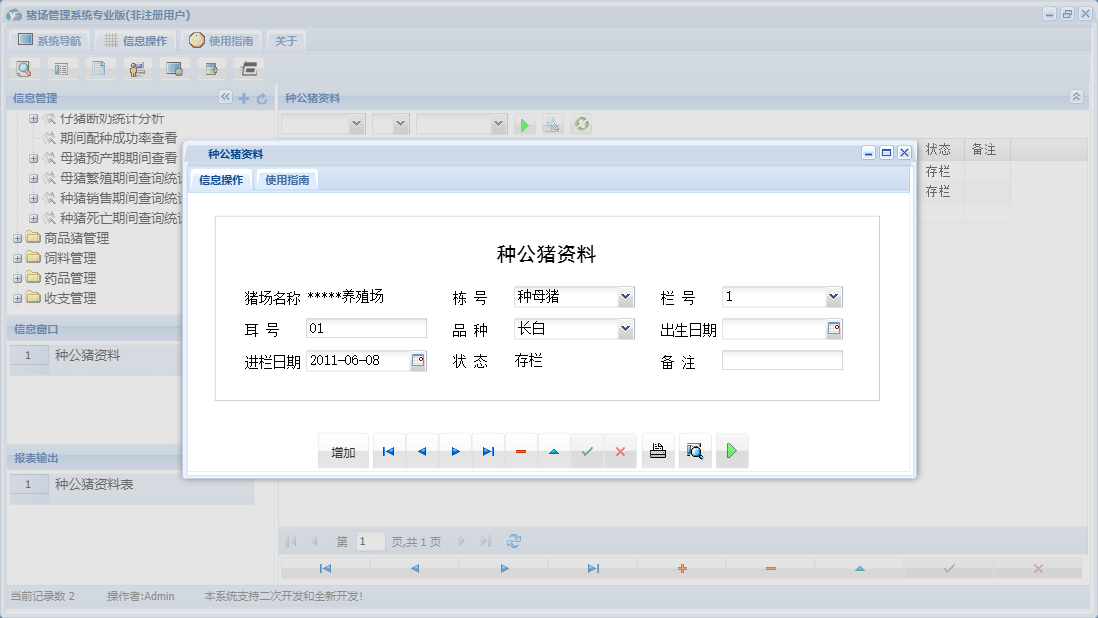The height and width of the screenshot is (618, 1098).
Task: Expand the 商品猪管理 folder
Action: [x=19, y=238]
